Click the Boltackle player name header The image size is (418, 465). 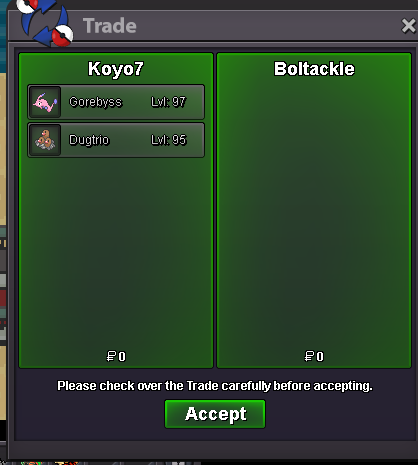click(x=314, y=69)
